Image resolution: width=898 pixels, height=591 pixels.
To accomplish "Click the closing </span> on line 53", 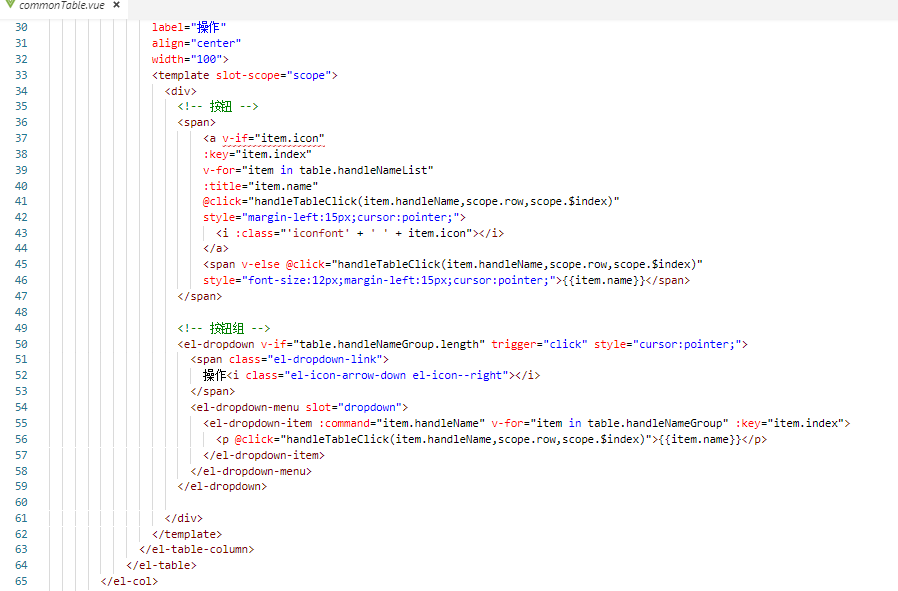I will tap(212, 392).
